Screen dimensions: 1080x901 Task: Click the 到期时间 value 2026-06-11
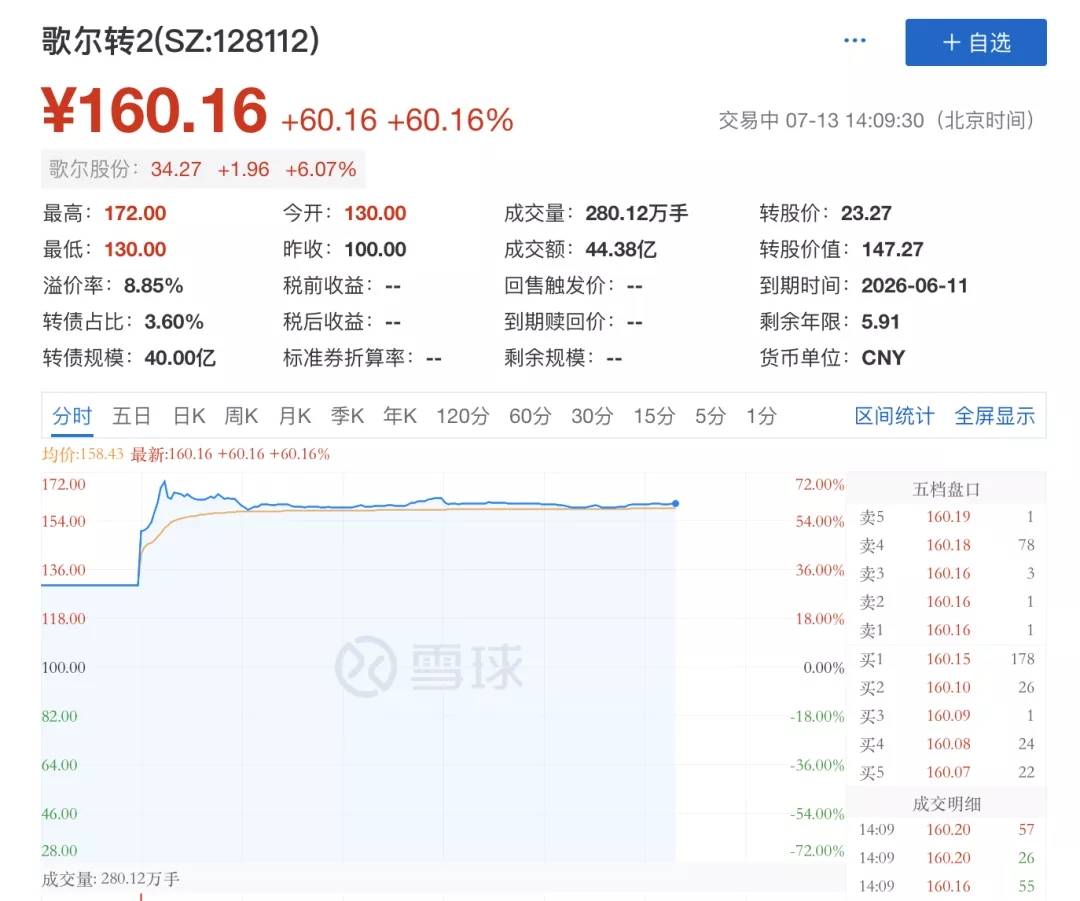(x=915, y=286)
